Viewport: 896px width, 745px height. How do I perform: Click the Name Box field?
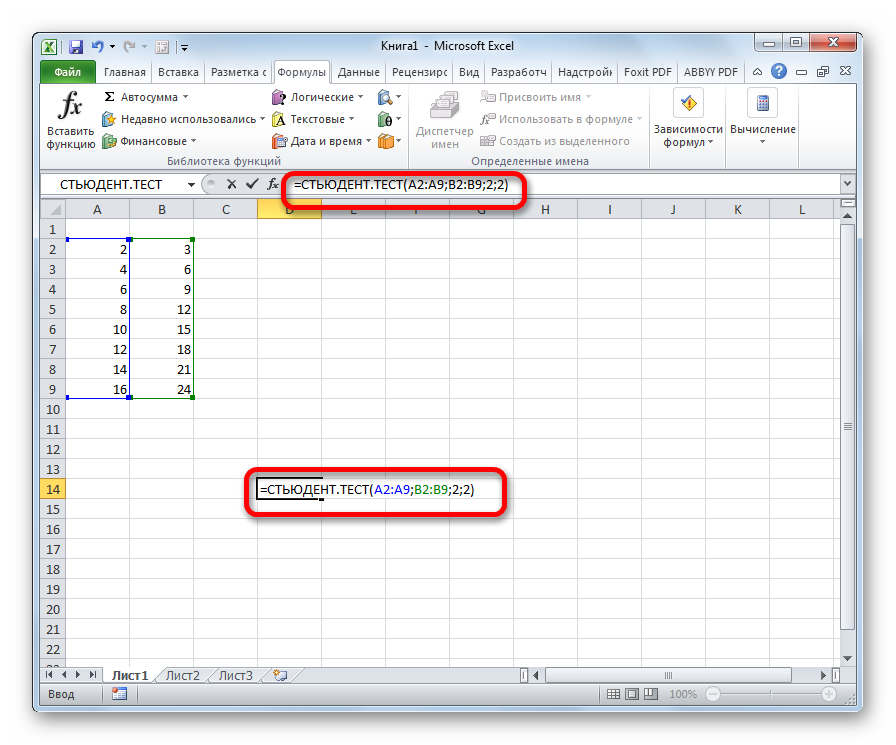113,185
